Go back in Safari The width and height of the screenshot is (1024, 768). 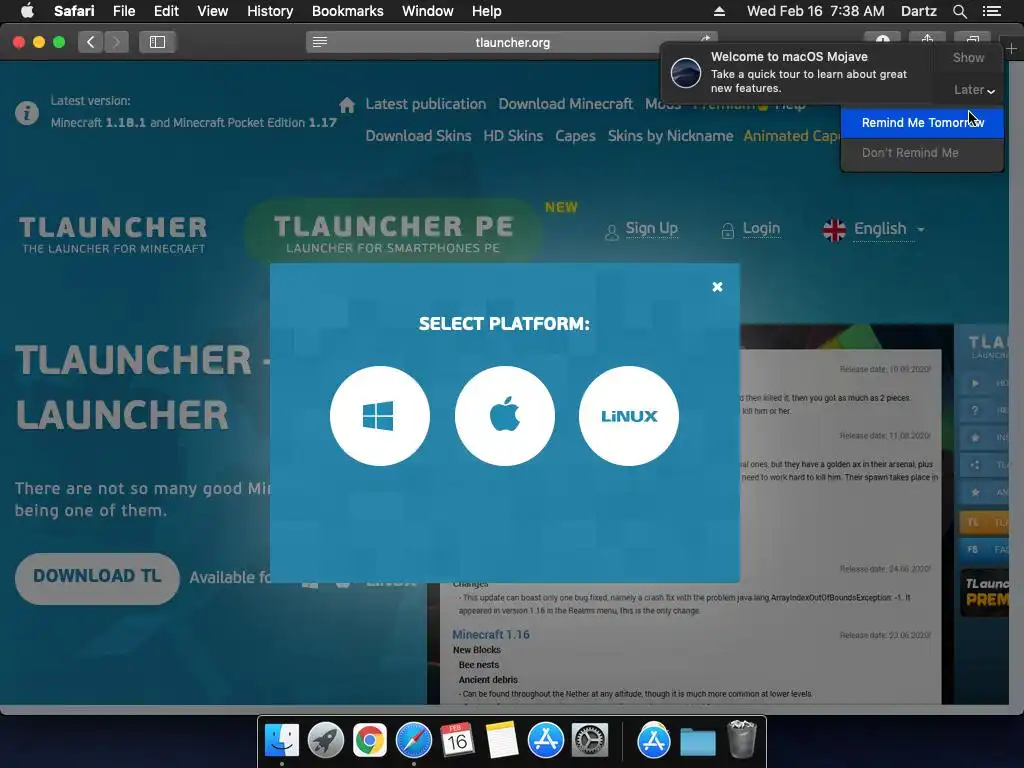pyautogui.click(x=90, y=42)
